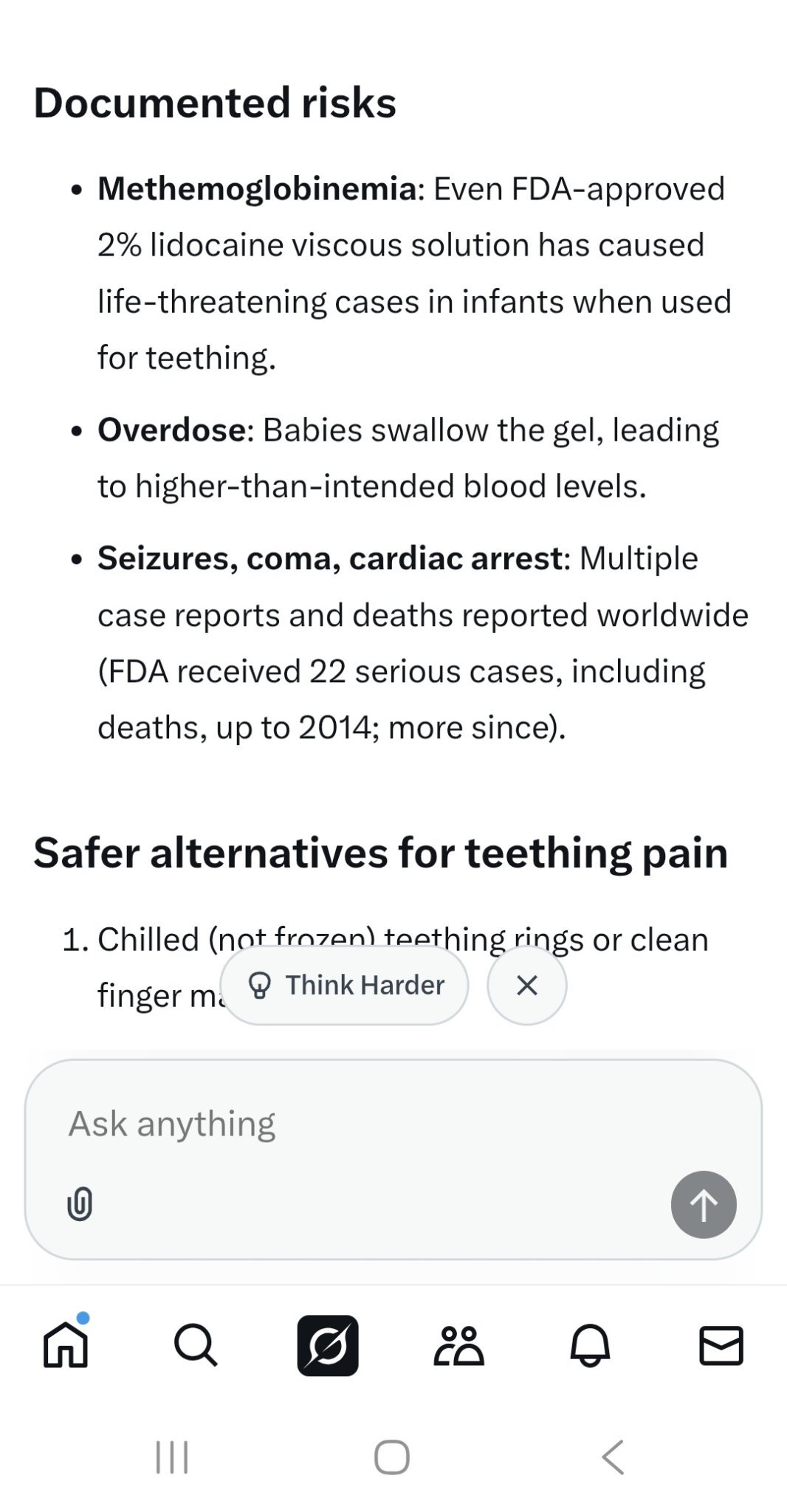Tap the bold Overdose term
Viewport: 787px width, 1512px height.
click(x=171, y=430)
